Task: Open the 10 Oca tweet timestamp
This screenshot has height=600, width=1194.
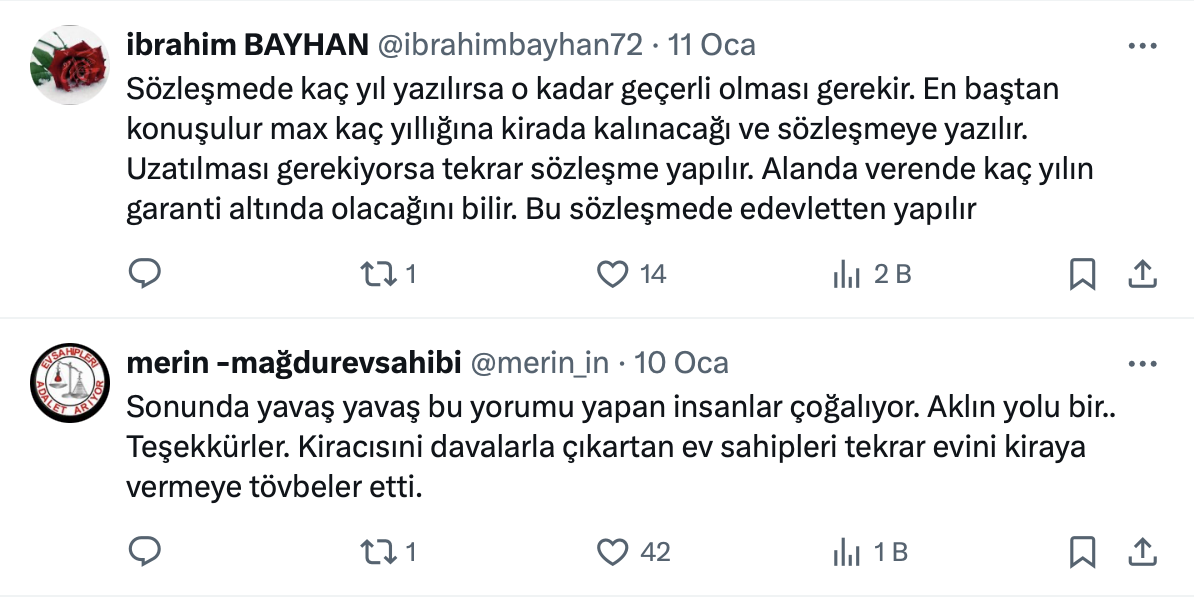Action: pos(682,363)
